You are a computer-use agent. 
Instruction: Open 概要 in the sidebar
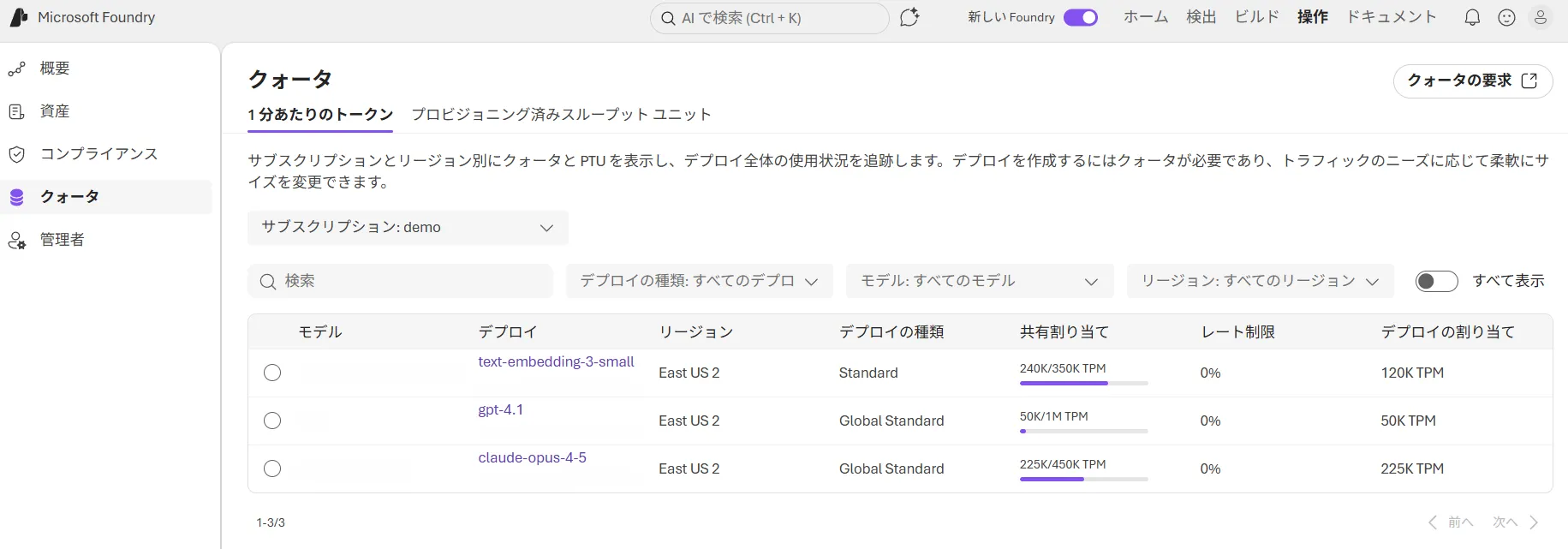(106, 69)
